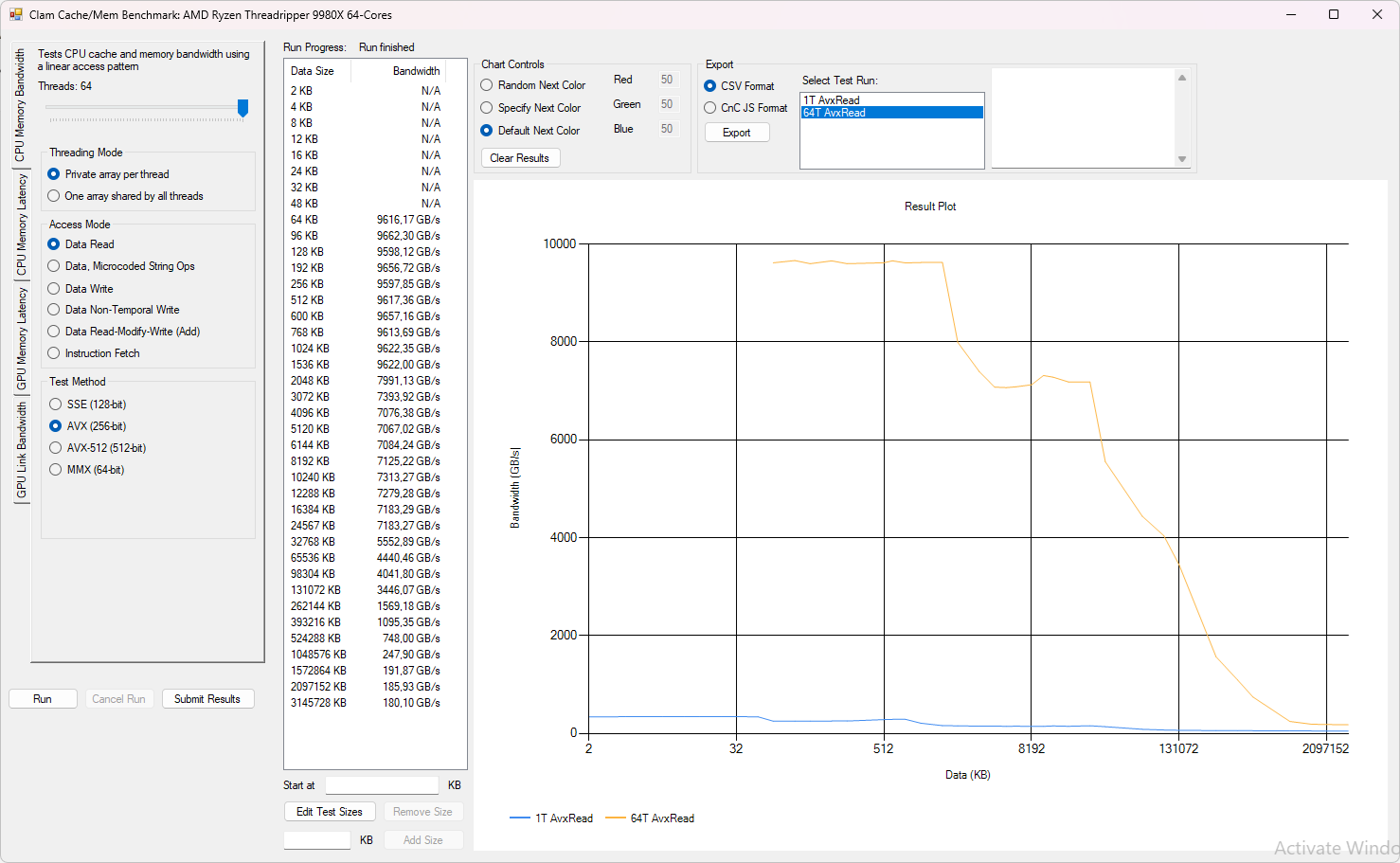Enable Specify Next Color option
Image resolution: width=1400 pixels, height=863 pixels.
click(530, 108)
